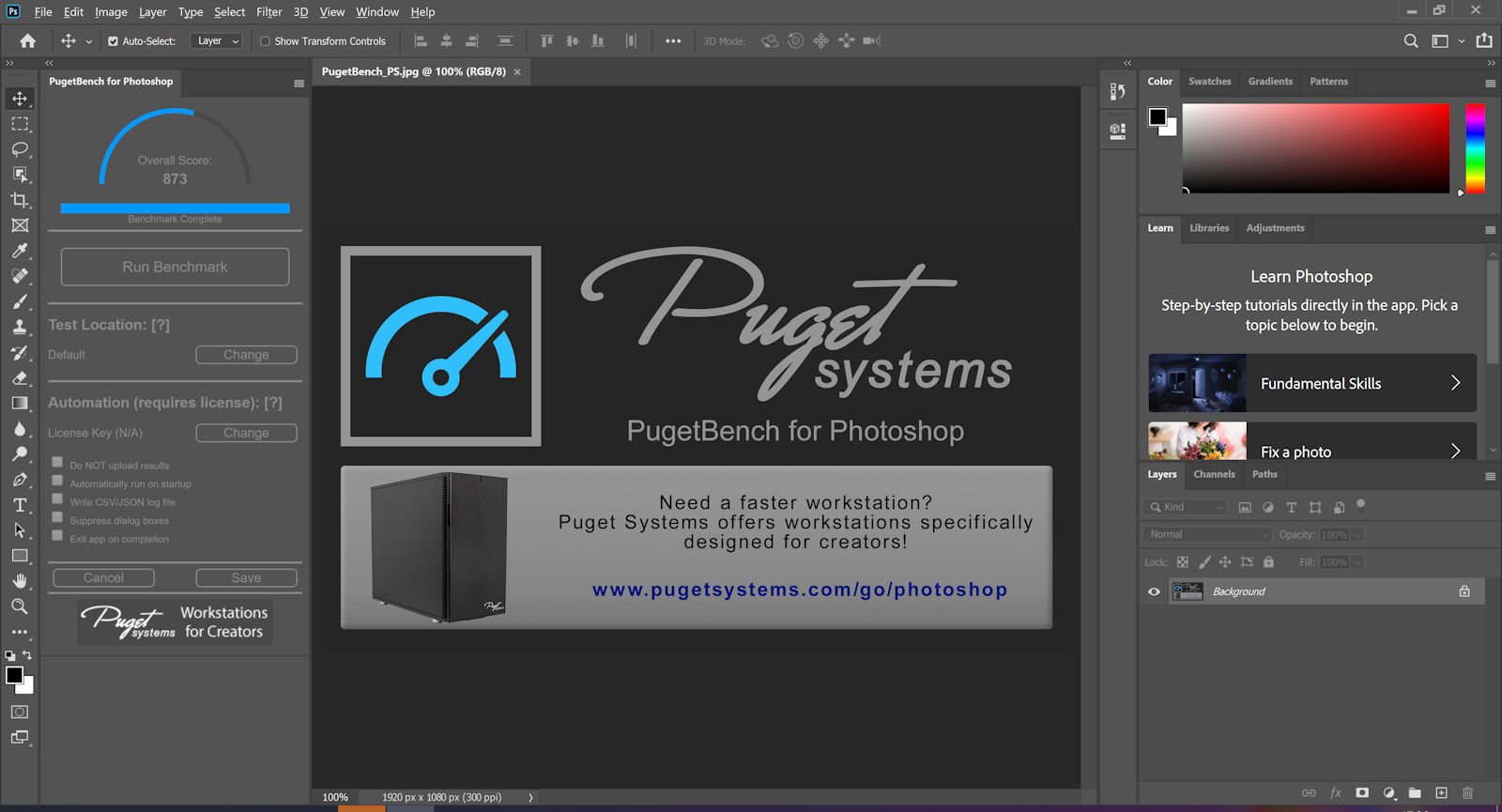The image size is (1502, 812).
Task: Select the Hand tool
Action: point(20,581)
